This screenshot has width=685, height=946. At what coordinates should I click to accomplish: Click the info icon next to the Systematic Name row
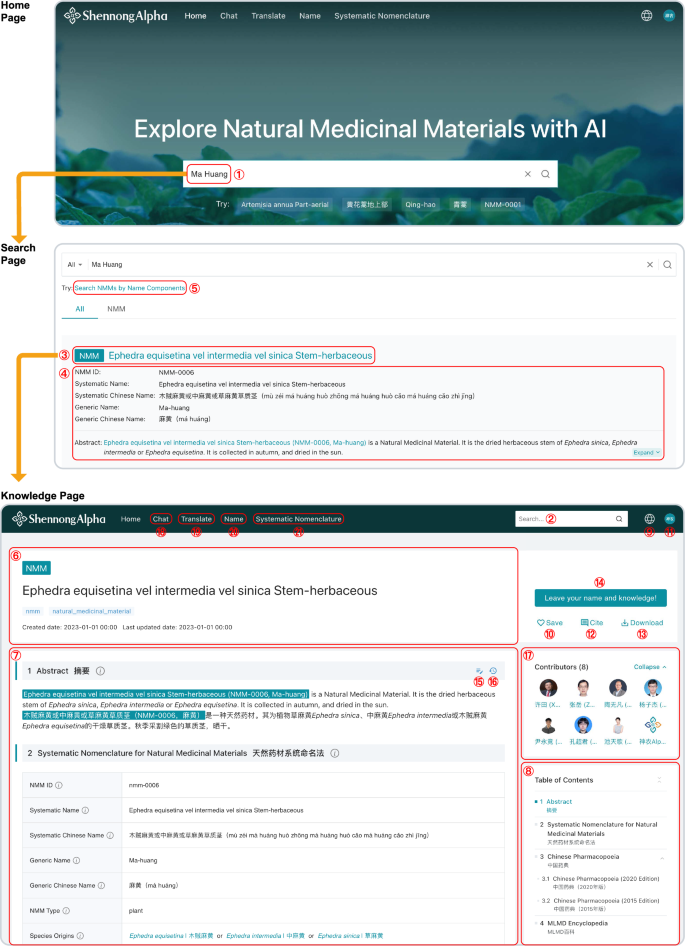(x=85, y=810)
